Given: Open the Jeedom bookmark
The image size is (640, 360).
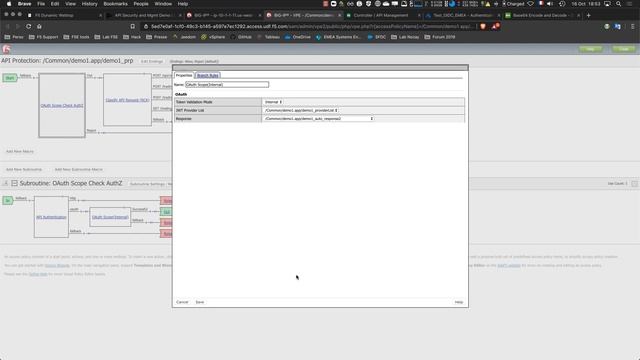Looking at the screenshot, I should [x=184, y=37].
